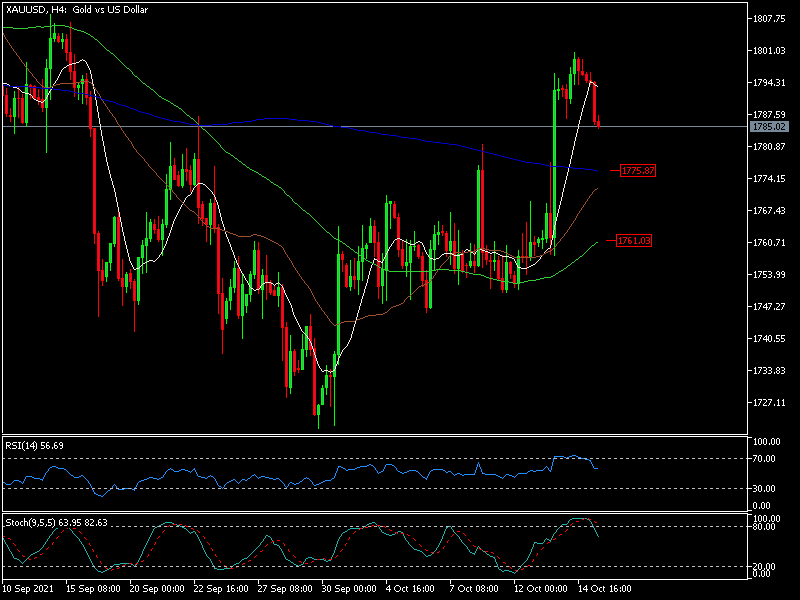Click the RSI(14) 56.69 indicator label
800x600 pixels.
[x=34, y=445]
